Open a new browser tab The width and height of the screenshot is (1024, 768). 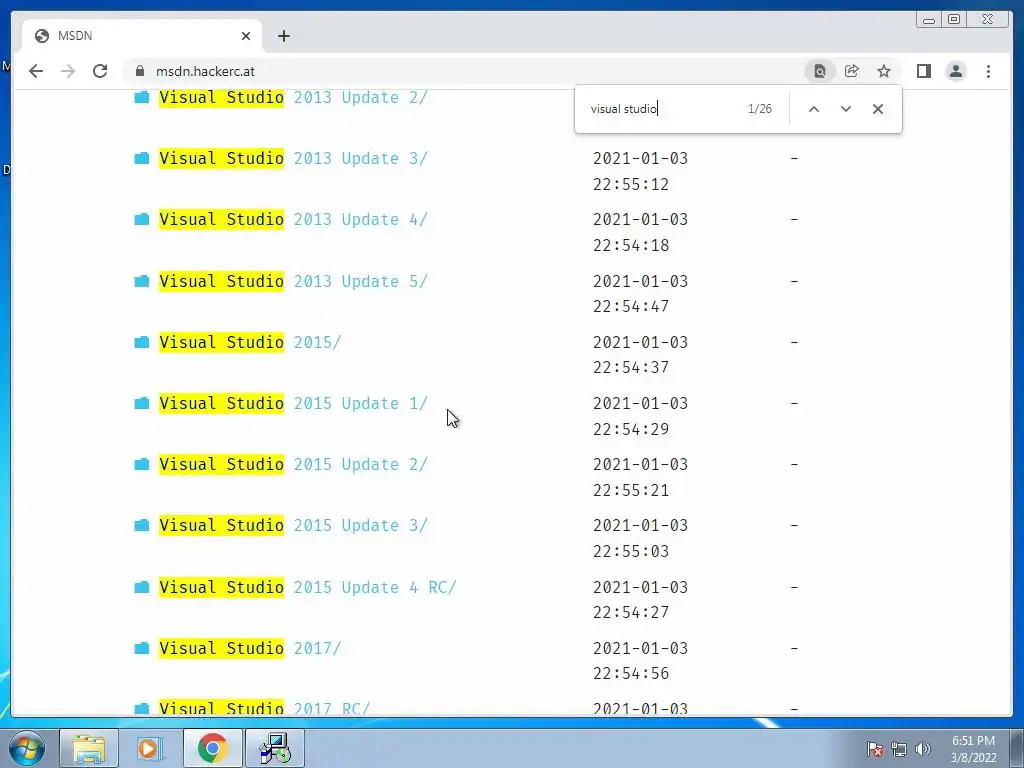283,36
